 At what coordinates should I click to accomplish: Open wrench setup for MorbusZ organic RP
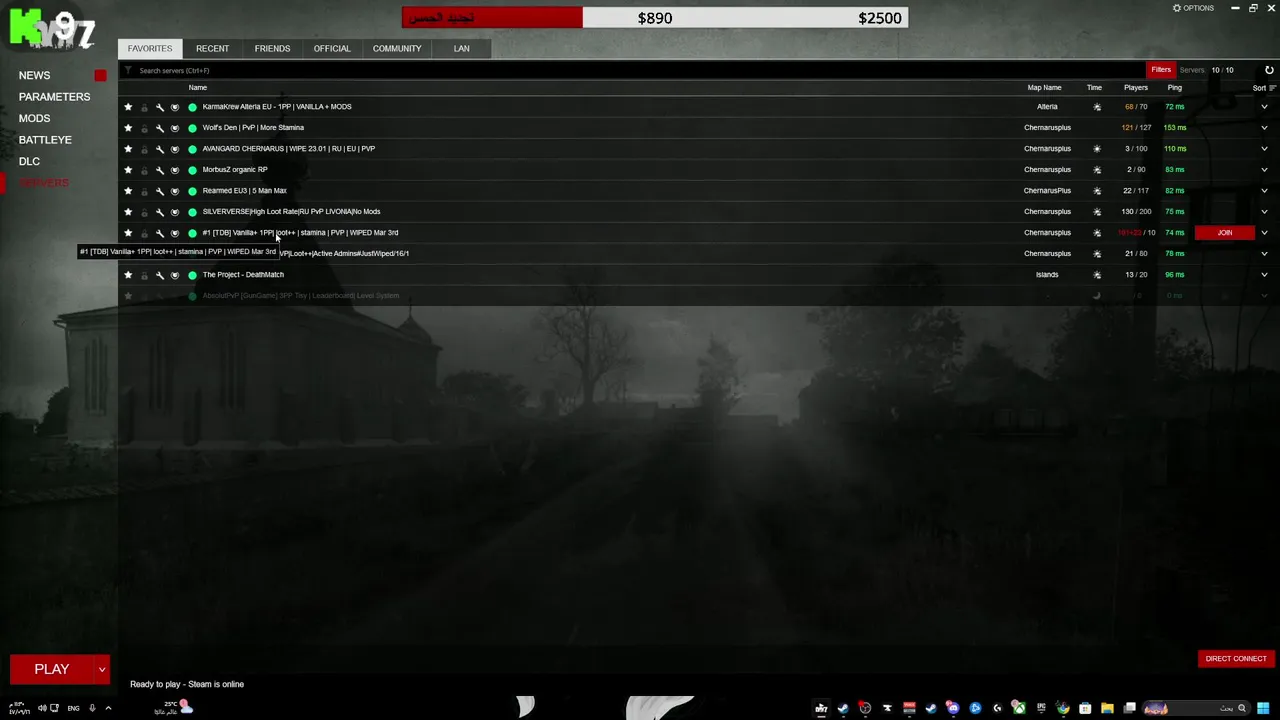[159, 170]
